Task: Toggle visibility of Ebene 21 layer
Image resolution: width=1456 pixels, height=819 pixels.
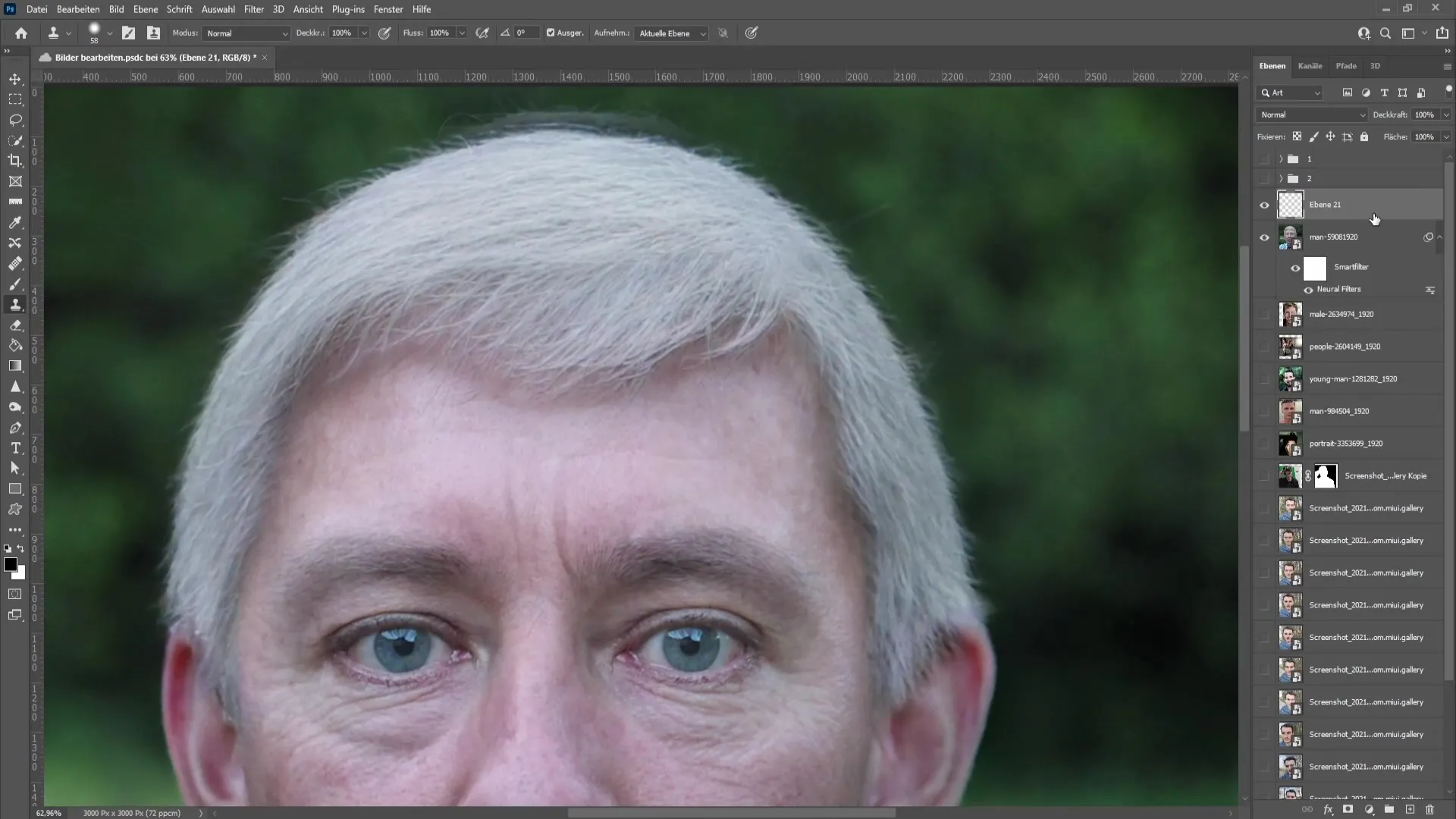Action: (1265, 205)
